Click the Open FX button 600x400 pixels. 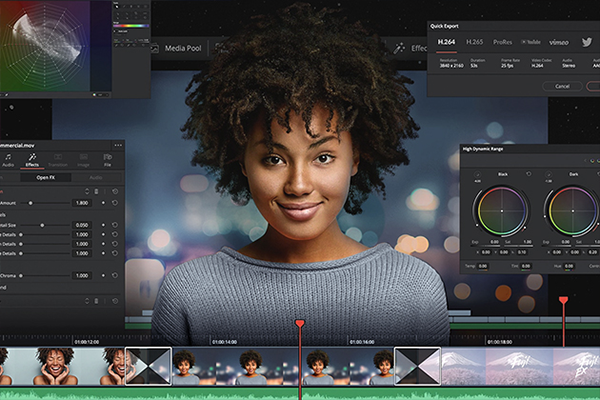pyautogui.click(x=45, y=177)
